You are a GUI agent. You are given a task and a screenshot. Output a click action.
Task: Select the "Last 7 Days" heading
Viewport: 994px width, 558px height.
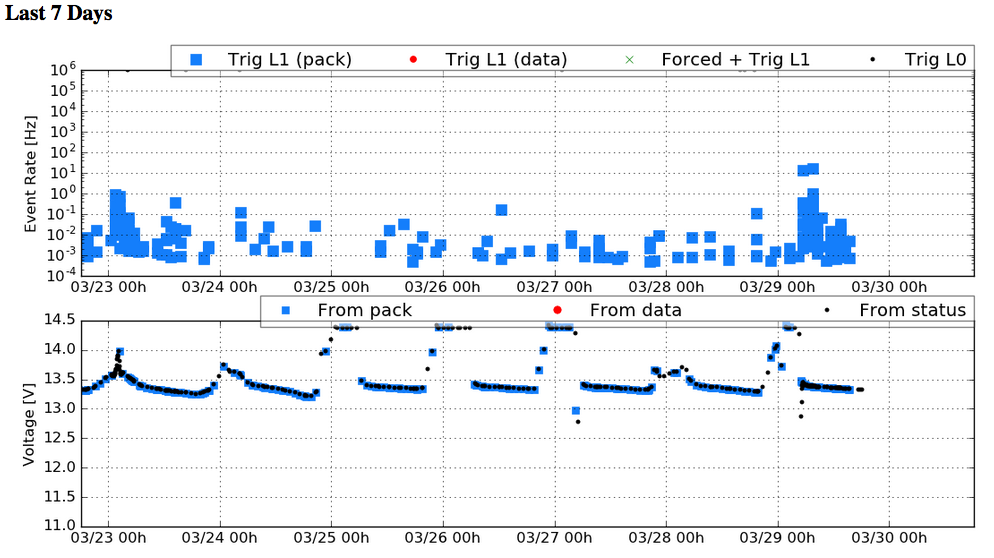[58, 13]
